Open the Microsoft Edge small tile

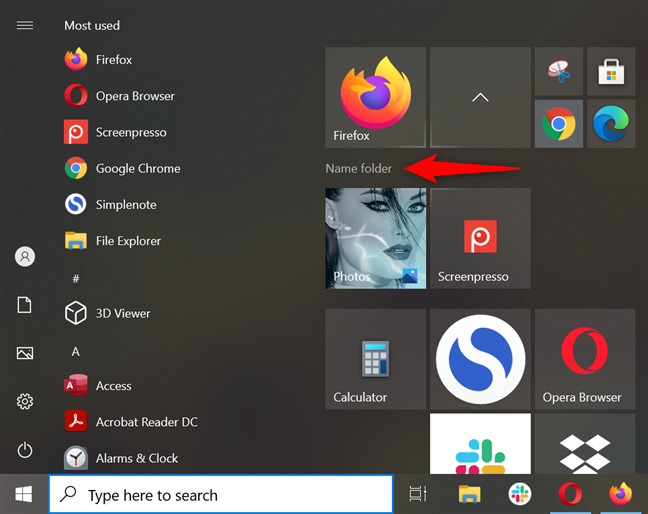611,124
